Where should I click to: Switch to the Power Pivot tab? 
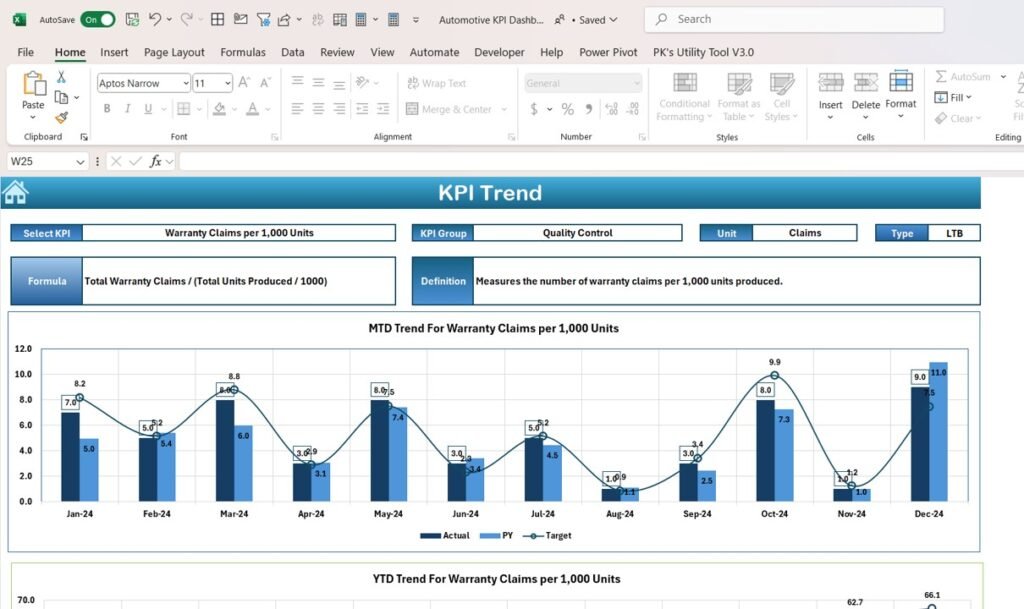click(x=608, y=52)
